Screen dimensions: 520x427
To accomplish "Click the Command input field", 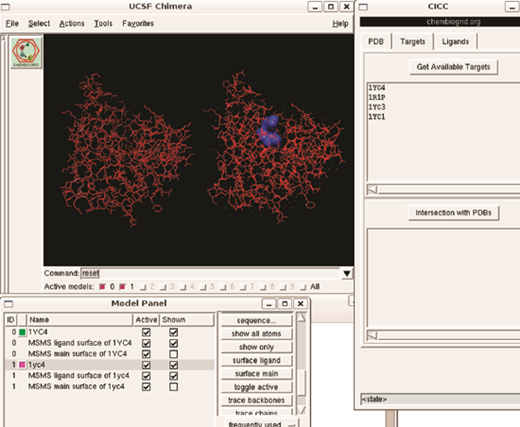I will 210,274.
